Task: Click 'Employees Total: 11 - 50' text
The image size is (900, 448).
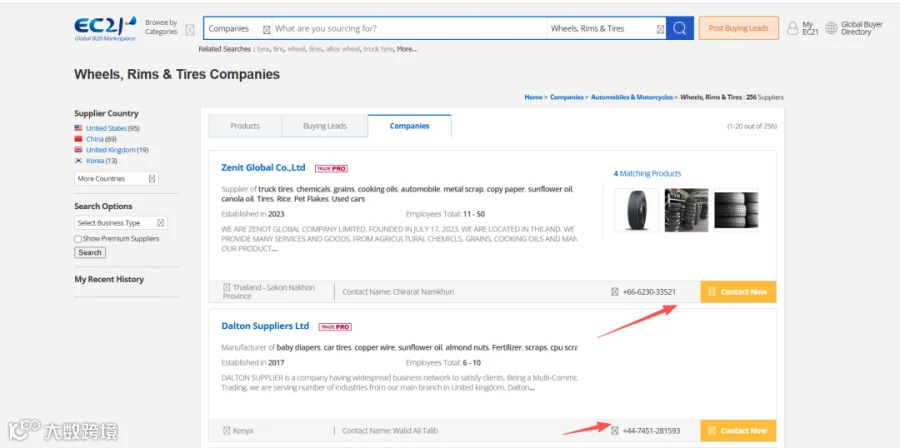Action: tap(445, 215)
